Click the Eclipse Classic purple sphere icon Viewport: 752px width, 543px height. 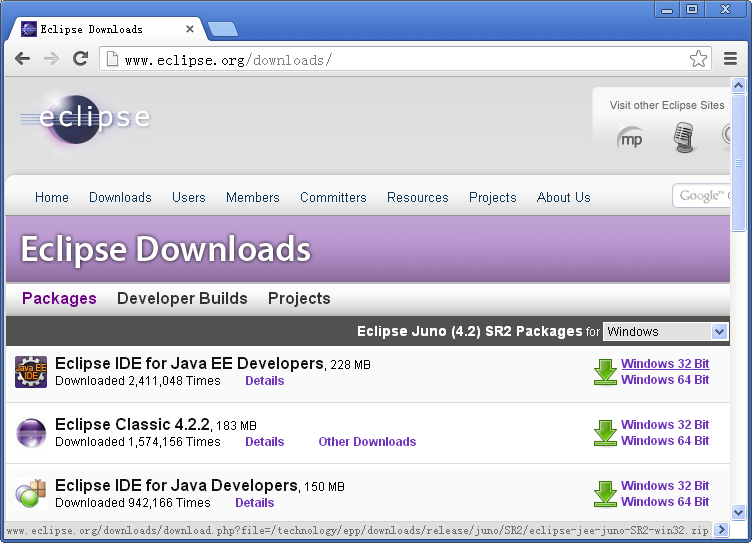[x=31, y=433]
